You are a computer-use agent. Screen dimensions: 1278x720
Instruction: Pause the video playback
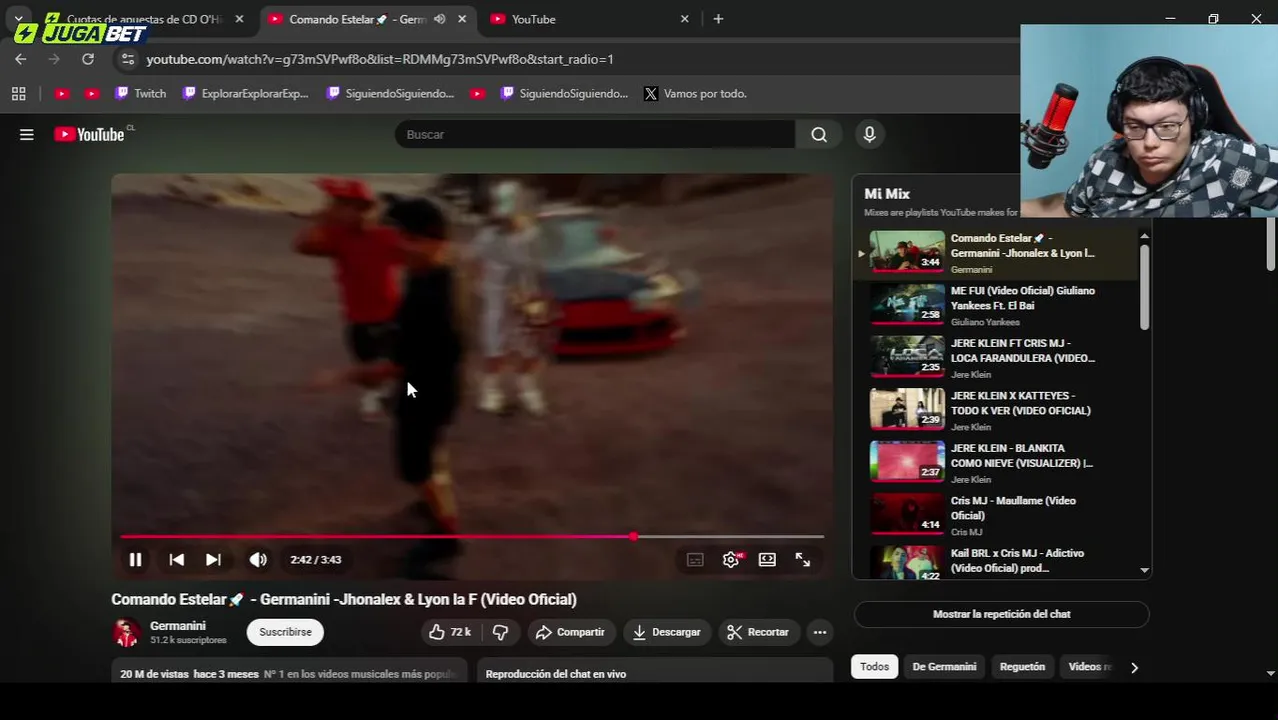[135, 560]
